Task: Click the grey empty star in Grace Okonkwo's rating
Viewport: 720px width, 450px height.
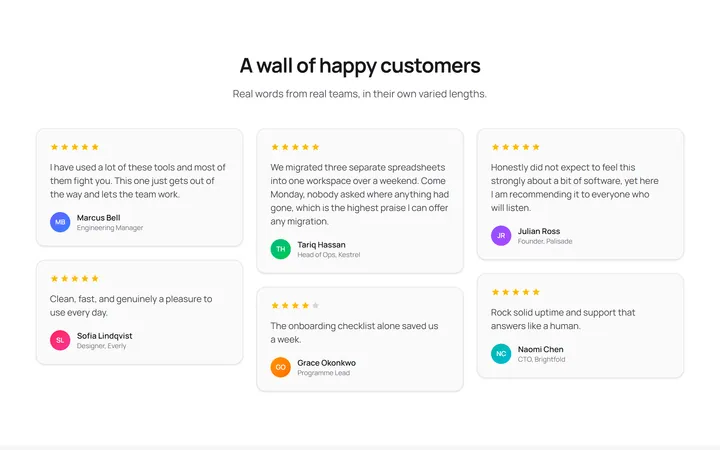Action: 315,305
